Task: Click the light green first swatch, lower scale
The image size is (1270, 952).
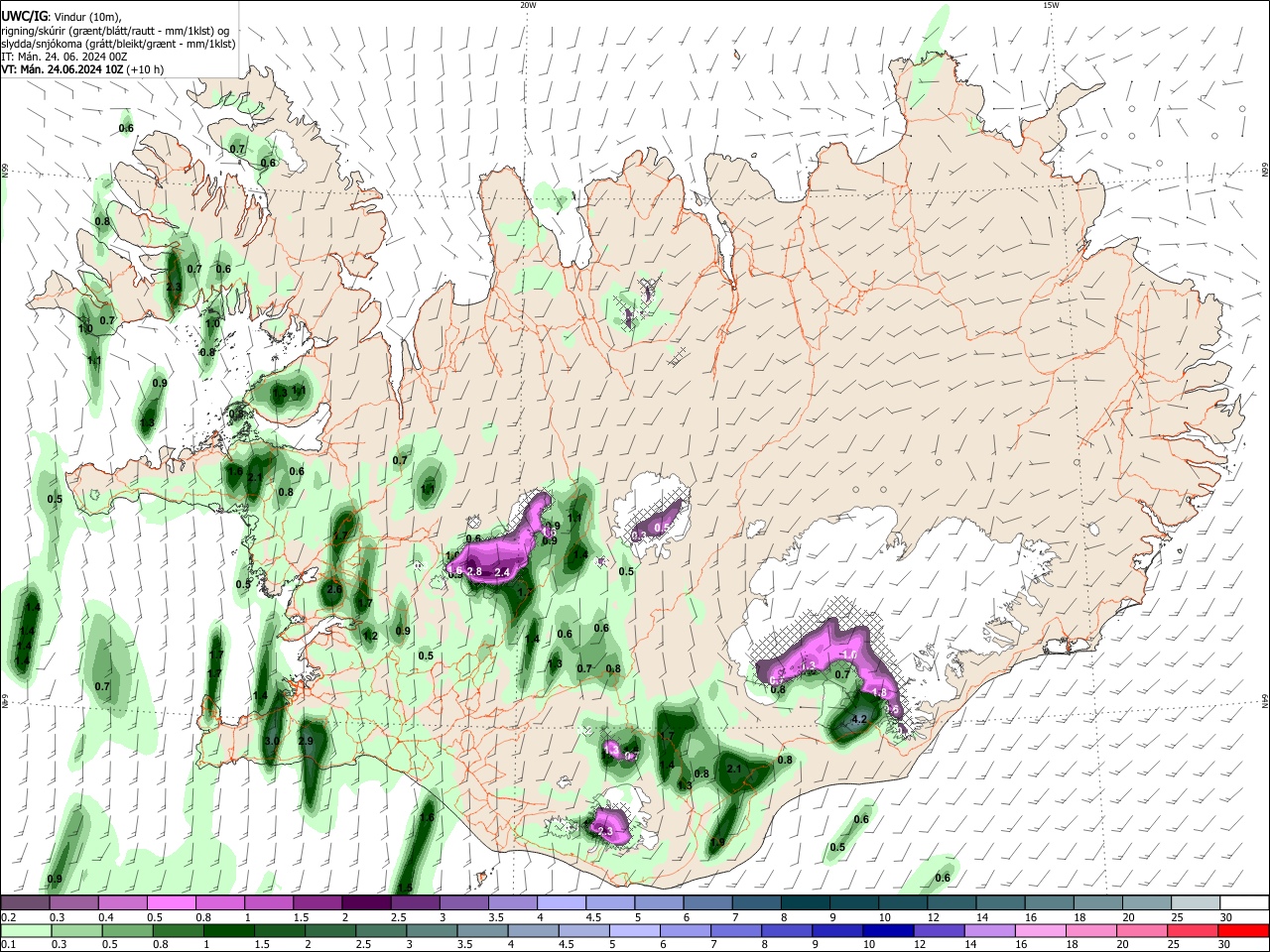Action: click(25, 931)
